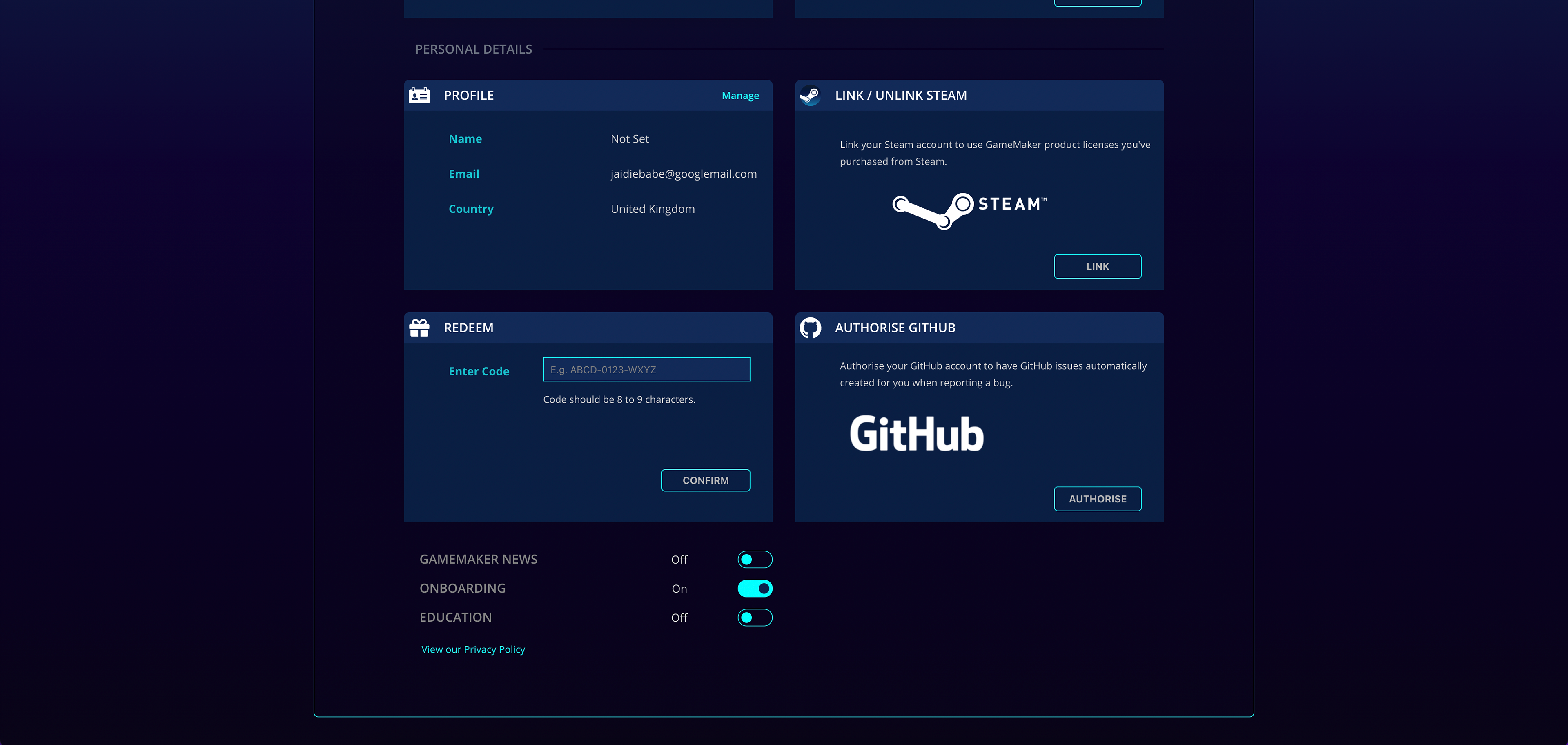Image resolution: width=1568 pixels, height=745 pixels.
Task: Click the Enter Code label
Action: [x=479, y=371]
